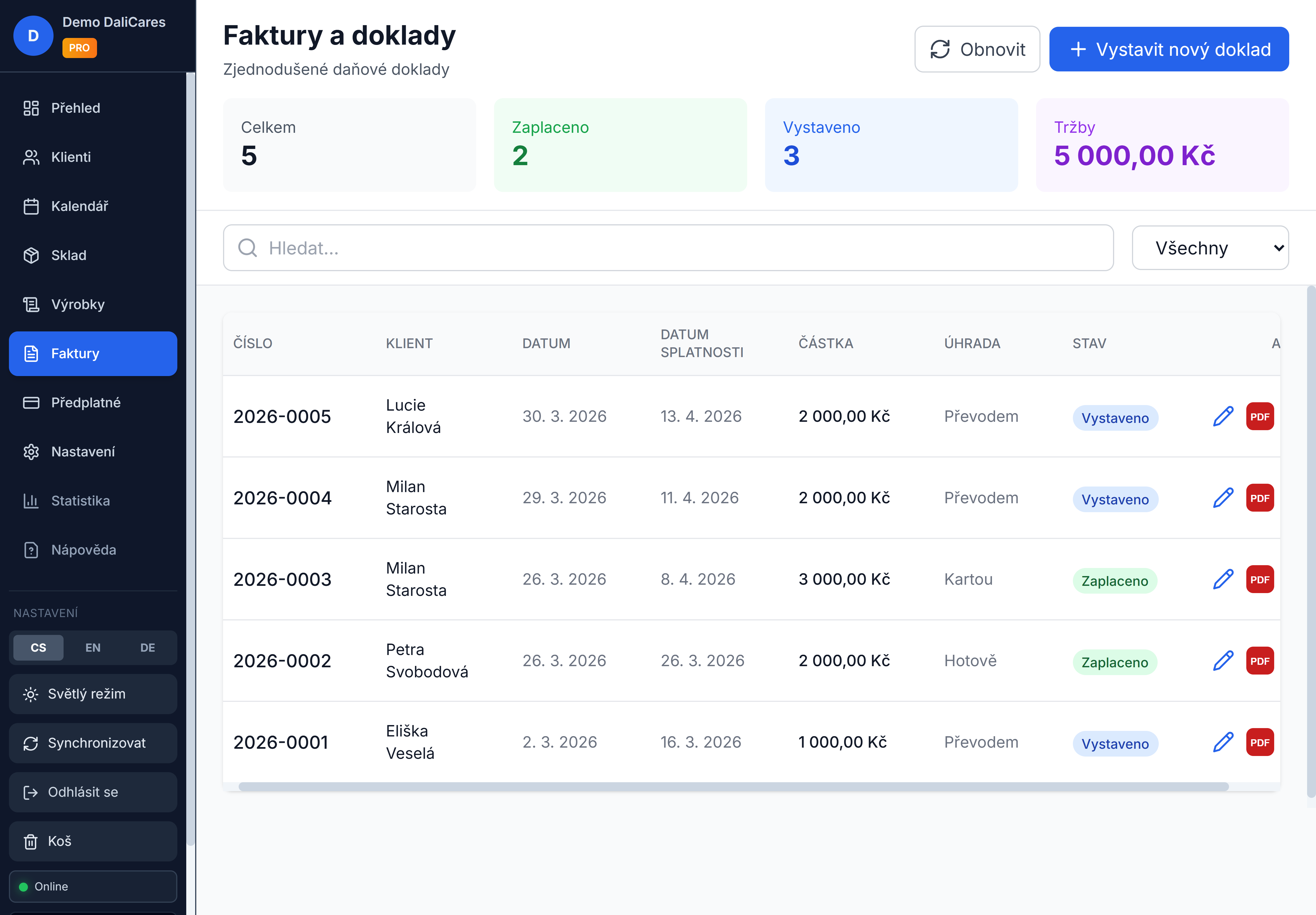Go to the Statistika page
1316x915 pixels.
[80, 500]
